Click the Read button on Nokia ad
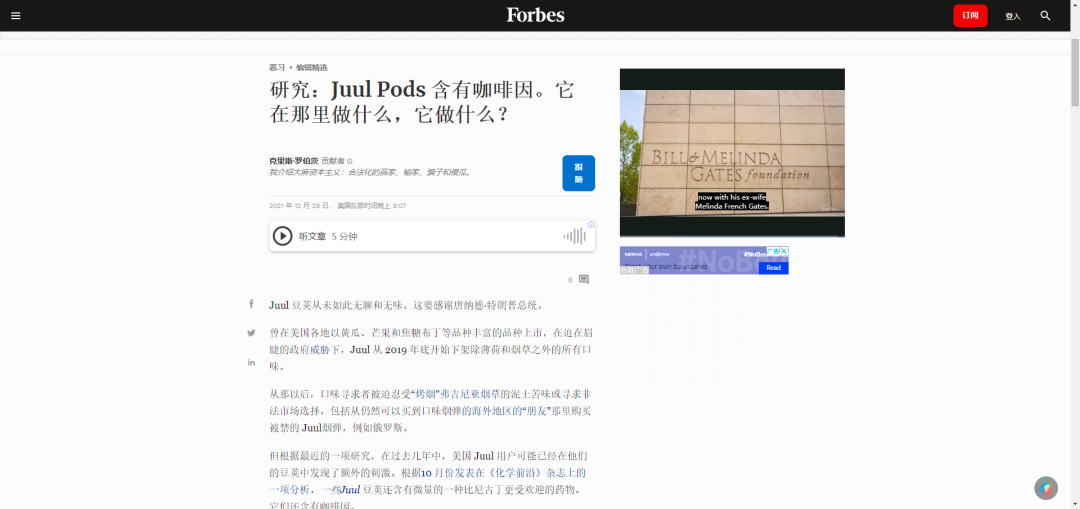 [x=773, y=267]
